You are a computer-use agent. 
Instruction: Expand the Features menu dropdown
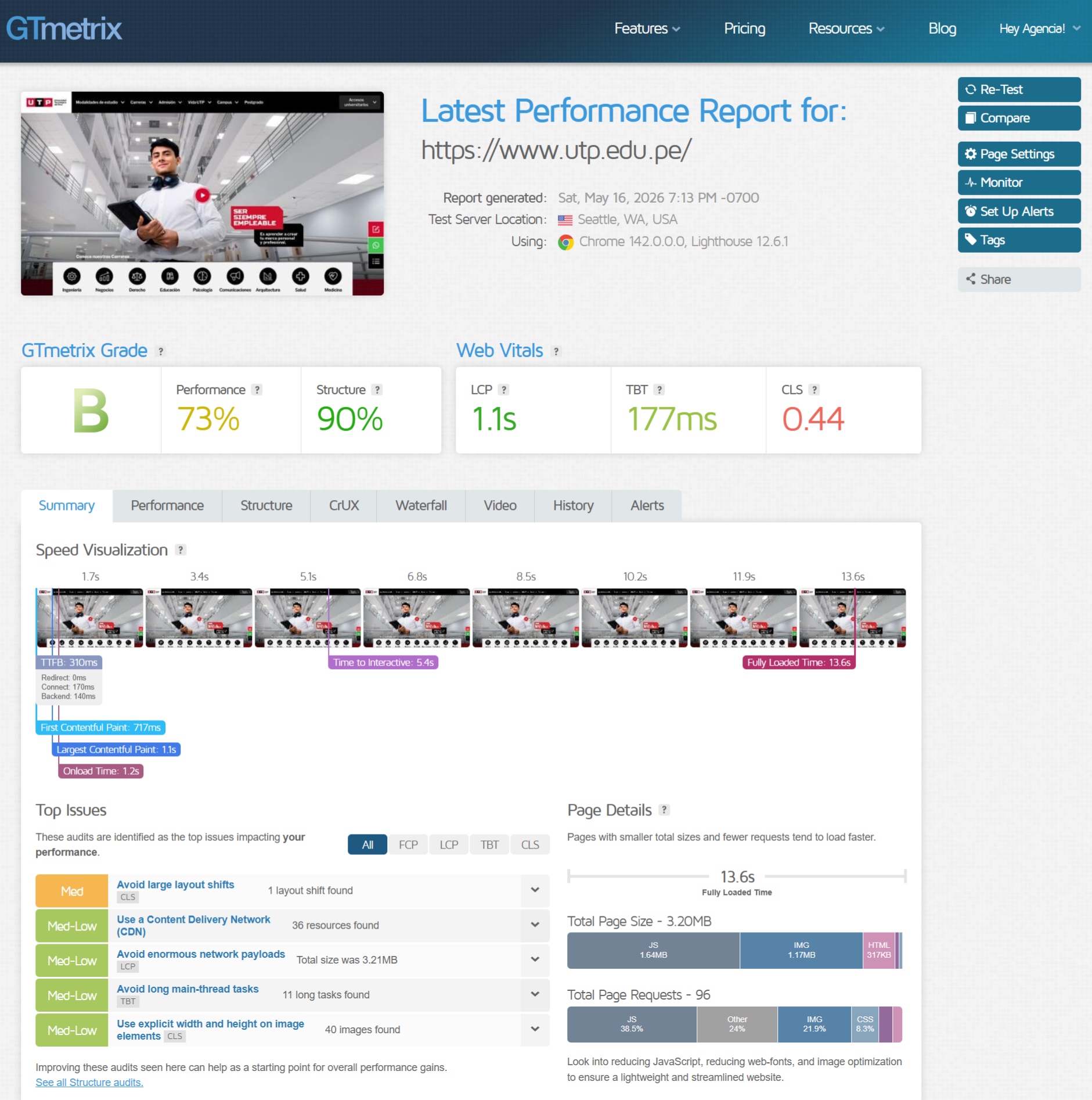tap(647, 28)
